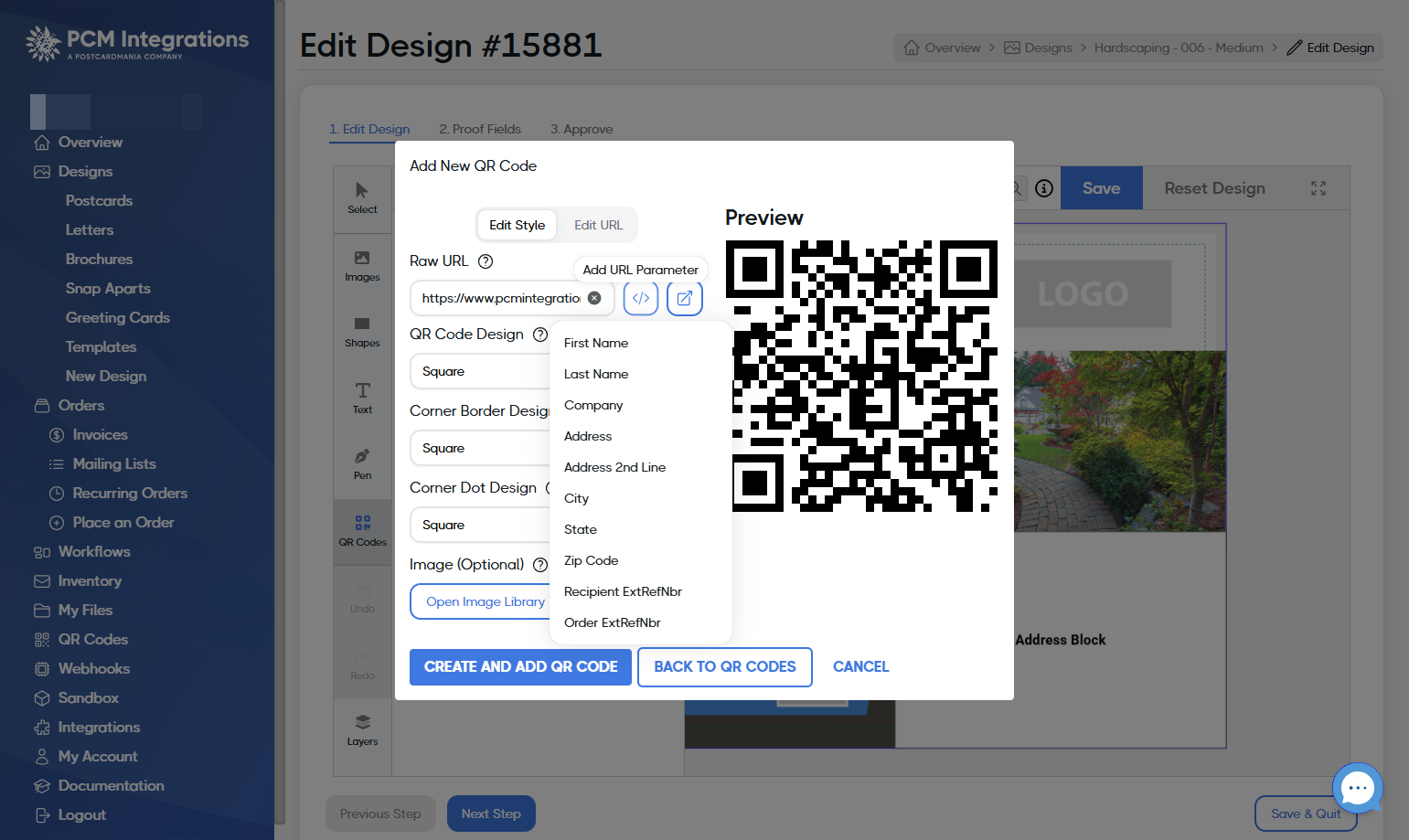Open Mailing Lists in the sidebar
Image resolution: width=1409 pixels, height=840 pixels.
pos(114,464)
